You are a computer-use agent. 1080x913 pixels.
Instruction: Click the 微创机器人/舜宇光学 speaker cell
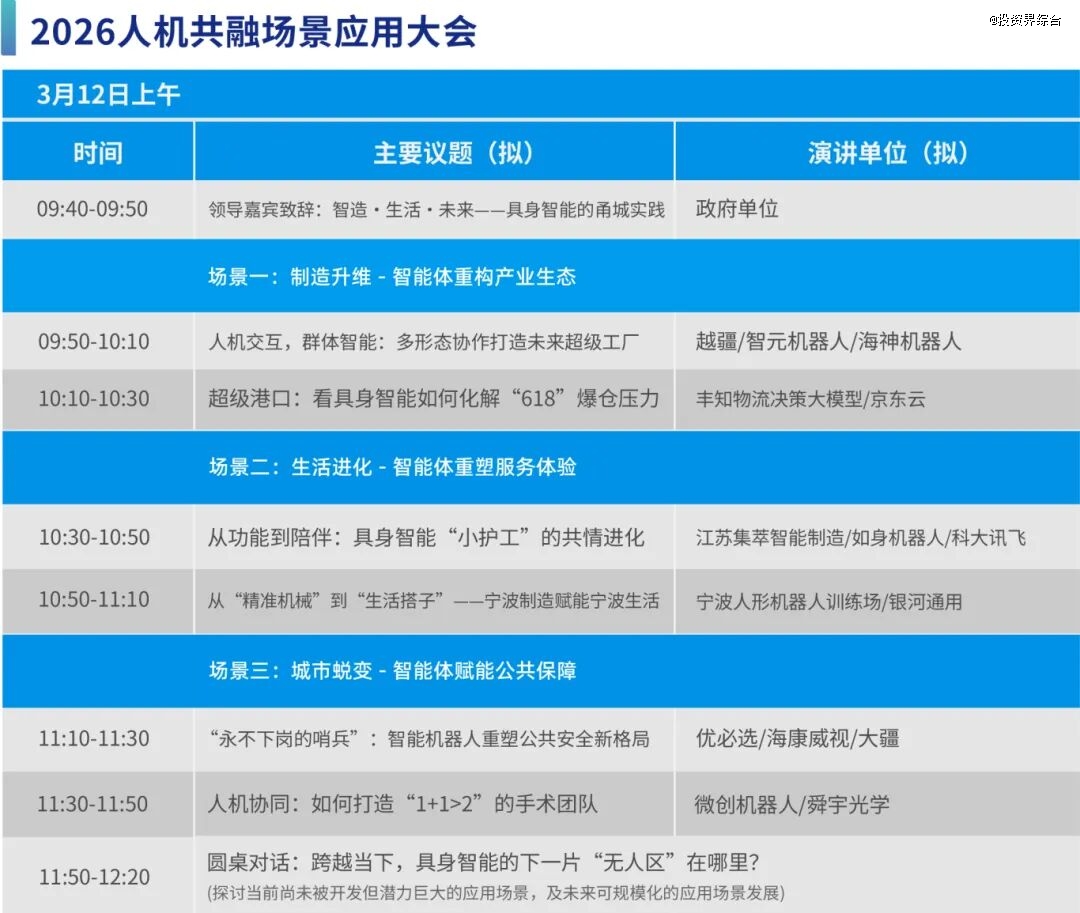click(x=792, y=804)
